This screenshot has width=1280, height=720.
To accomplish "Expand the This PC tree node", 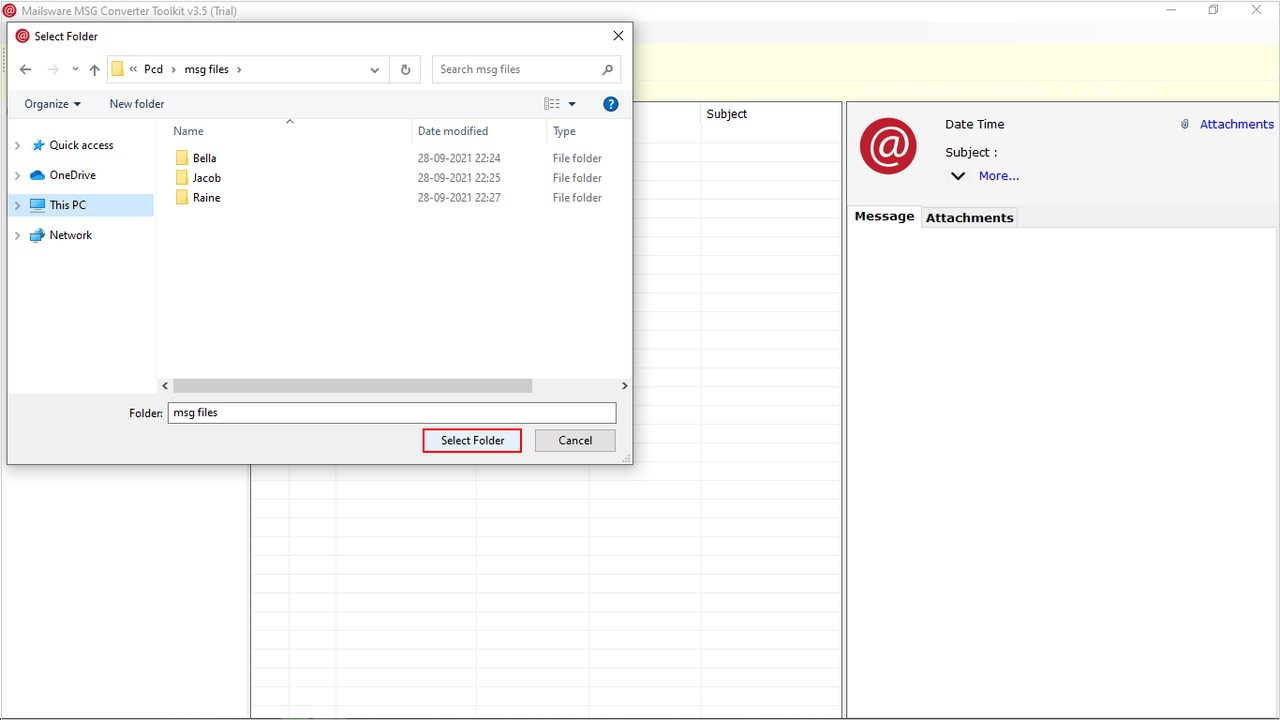I will point(17,205).
